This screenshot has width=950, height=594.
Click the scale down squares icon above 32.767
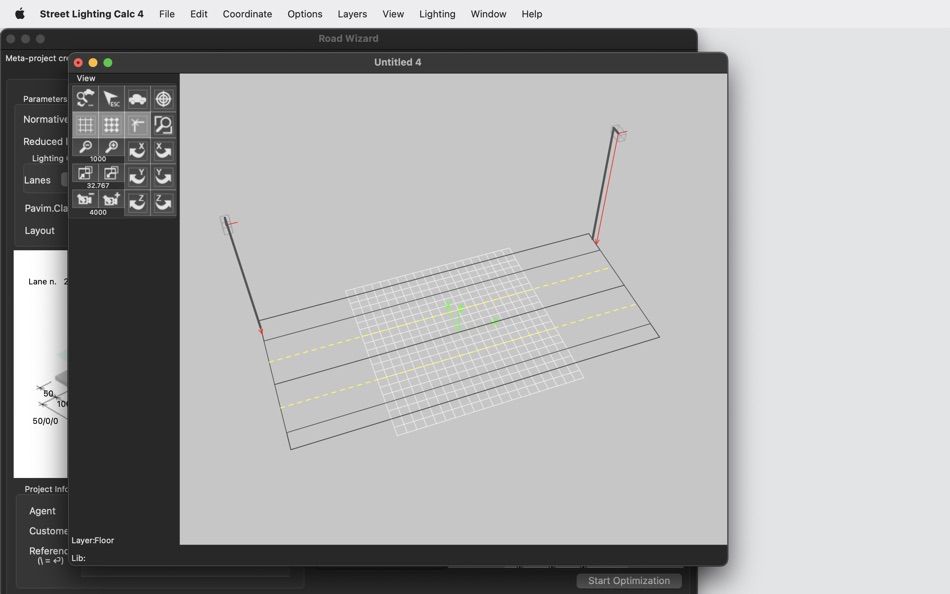pos(85,173)
